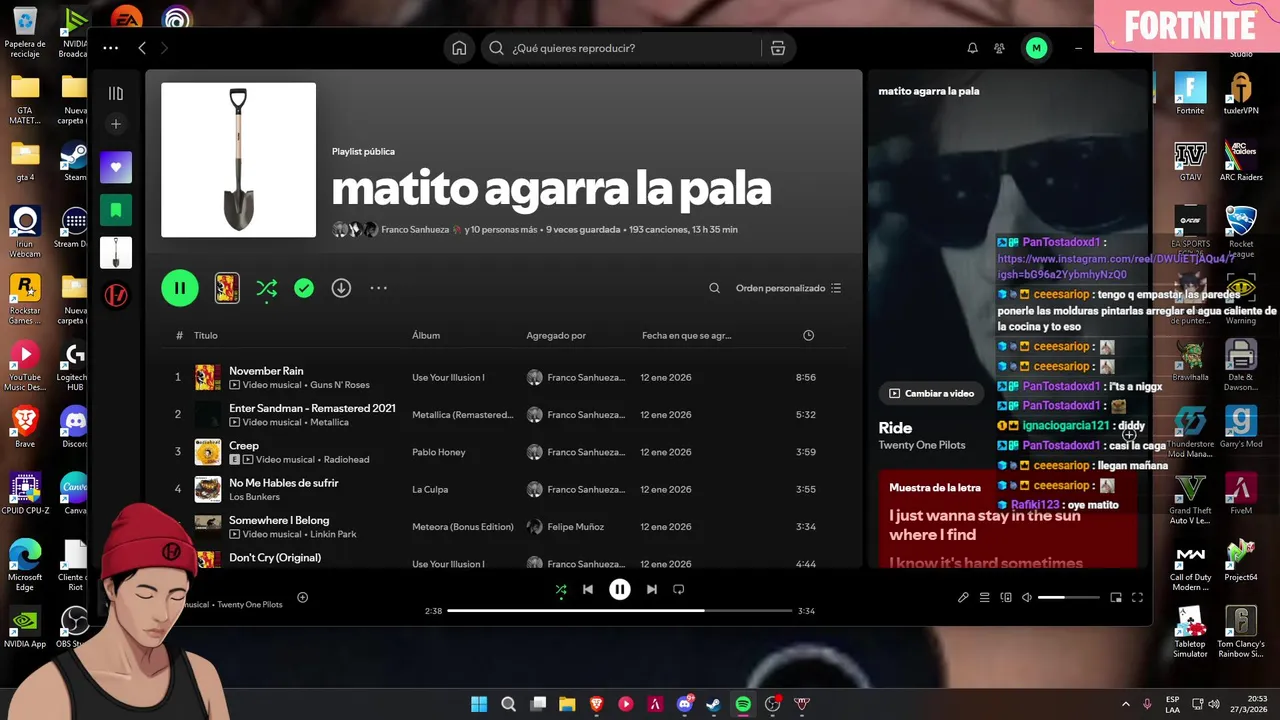Select the No Me Hables de sufrir track
Image resolution: width=1280 pixels, height=720 pixels.
284,483
